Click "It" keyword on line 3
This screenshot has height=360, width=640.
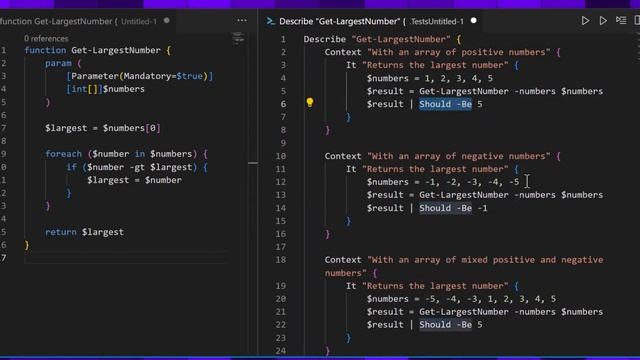coord(351,65)
